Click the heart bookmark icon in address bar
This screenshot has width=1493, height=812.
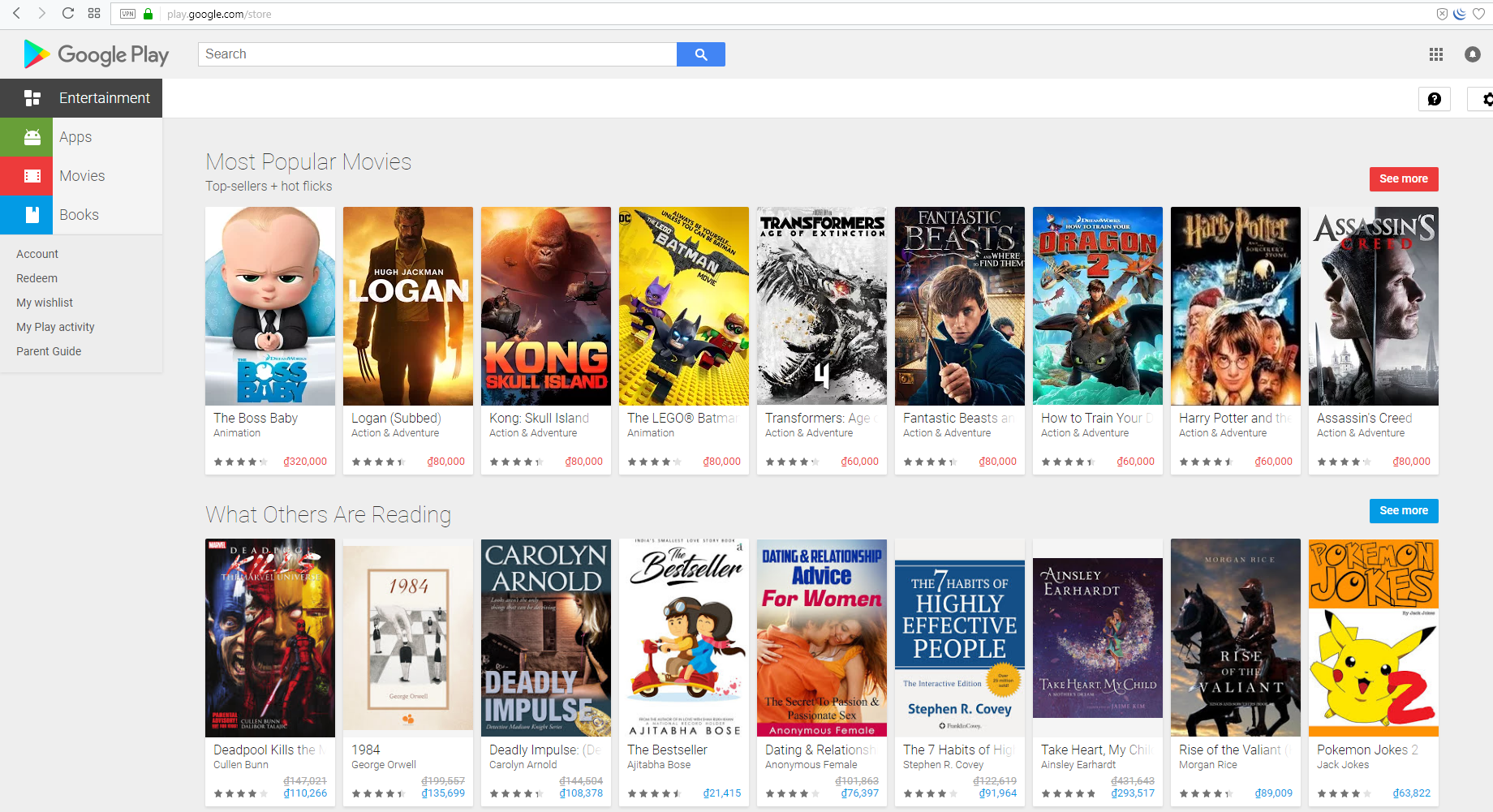click(x=1478, y=14)
